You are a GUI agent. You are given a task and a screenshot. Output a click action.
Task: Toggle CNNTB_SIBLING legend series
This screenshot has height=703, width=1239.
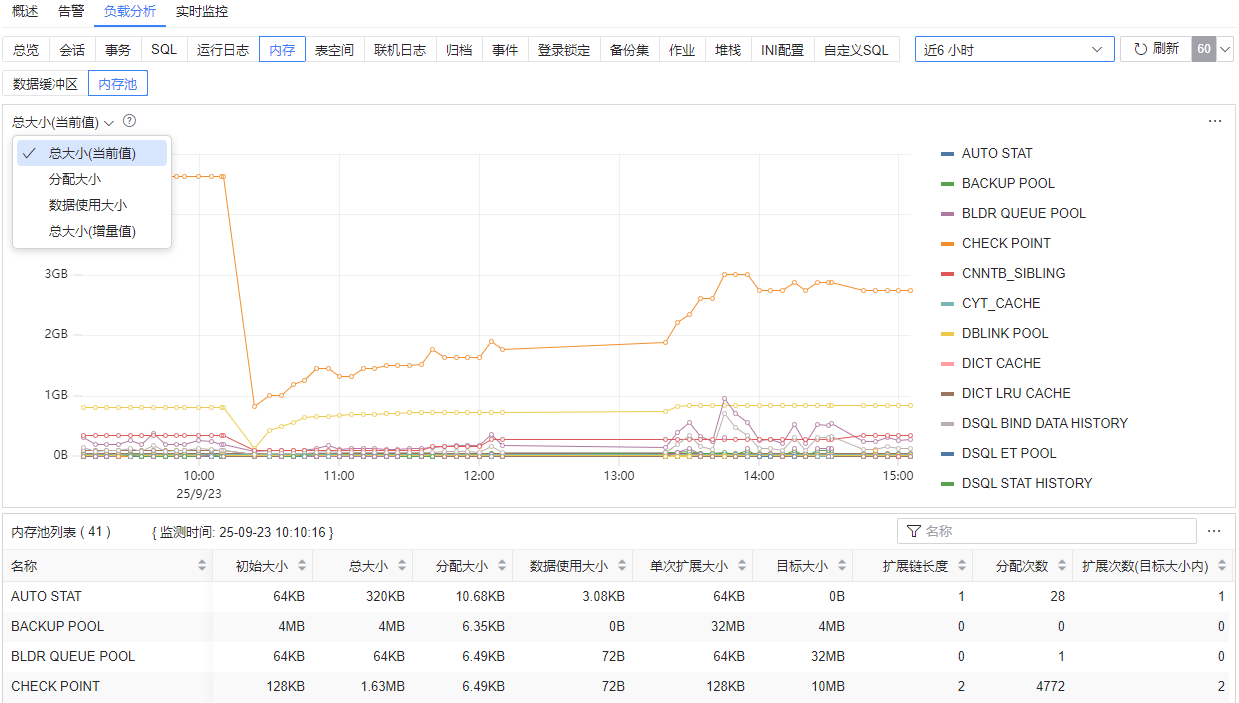[1003, 273]
